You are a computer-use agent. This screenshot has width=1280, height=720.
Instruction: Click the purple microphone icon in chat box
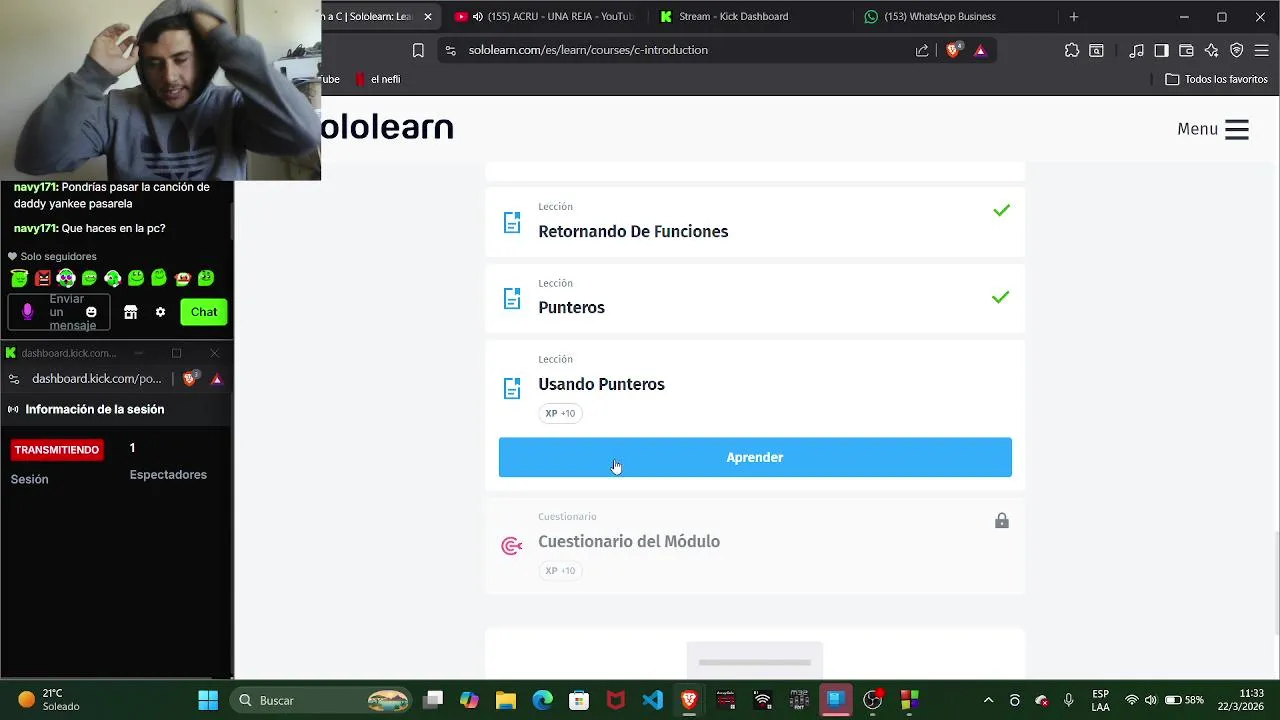point(27,312)
